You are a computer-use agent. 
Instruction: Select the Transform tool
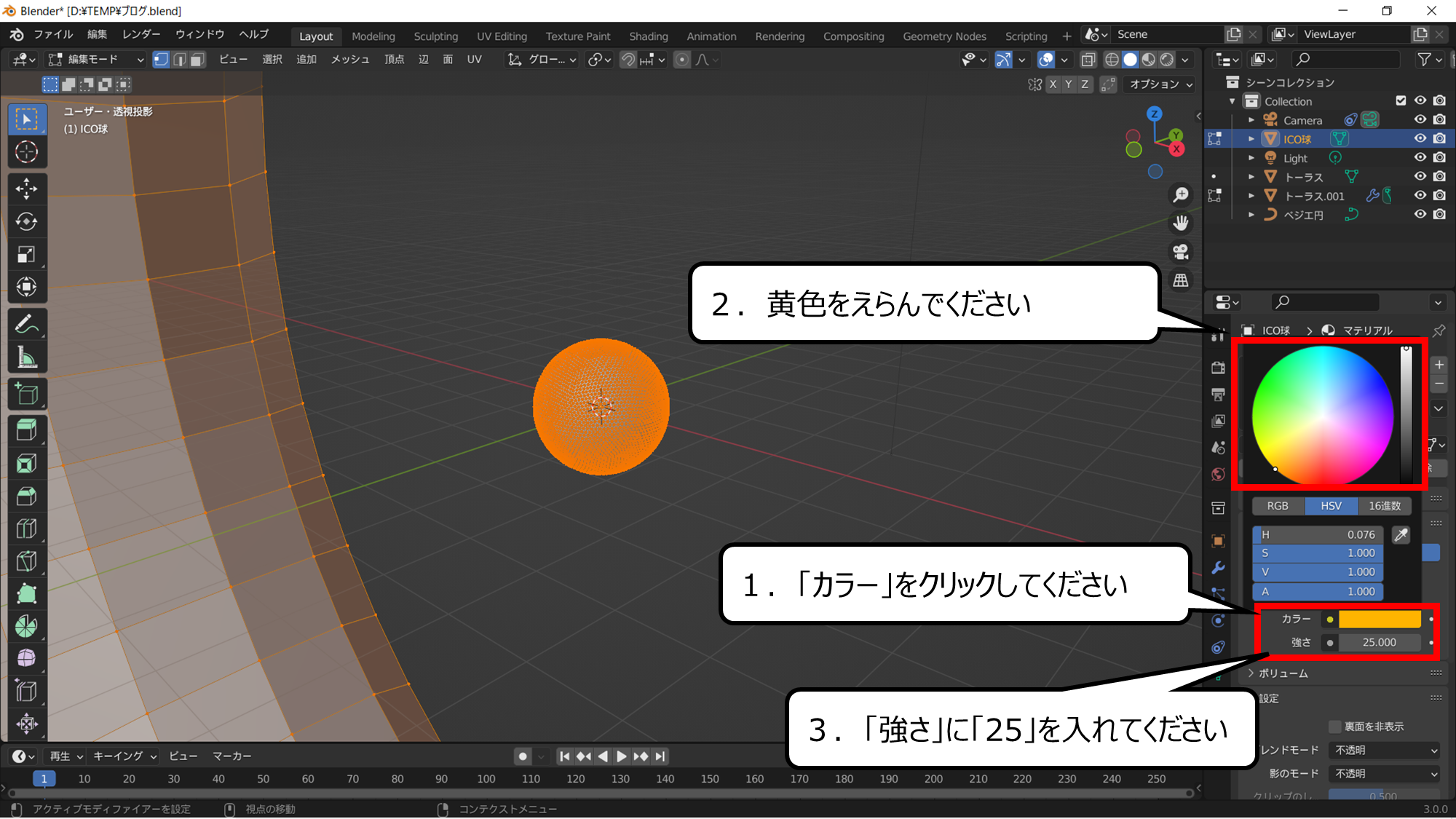pyautogui.click(x=27, y=287)
